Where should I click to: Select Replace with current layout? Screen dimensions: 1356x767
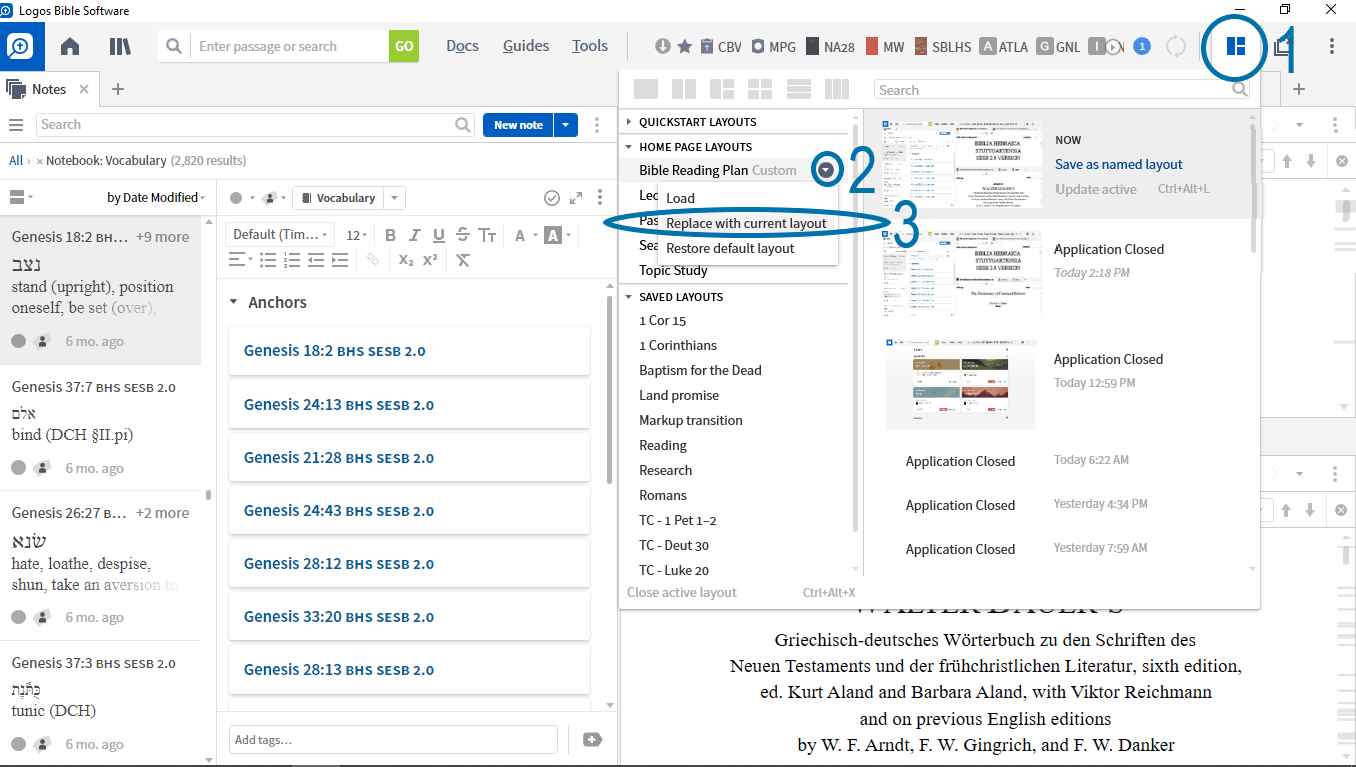point(746,223)
